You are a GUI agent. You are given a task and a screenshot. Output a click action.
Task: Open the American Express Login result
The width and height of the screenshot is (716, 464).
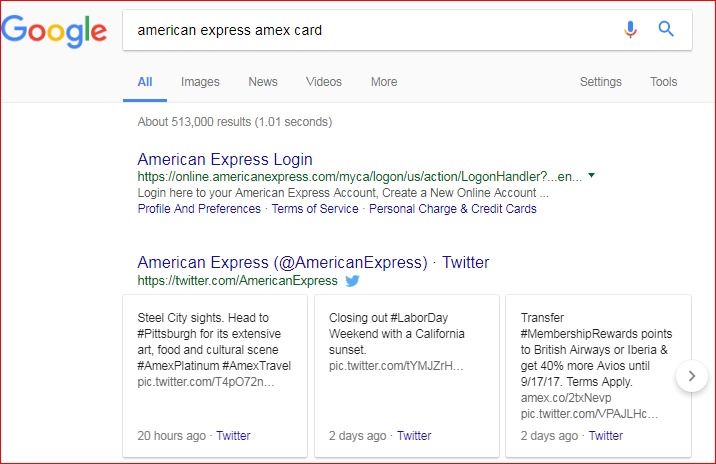(225, 159)
